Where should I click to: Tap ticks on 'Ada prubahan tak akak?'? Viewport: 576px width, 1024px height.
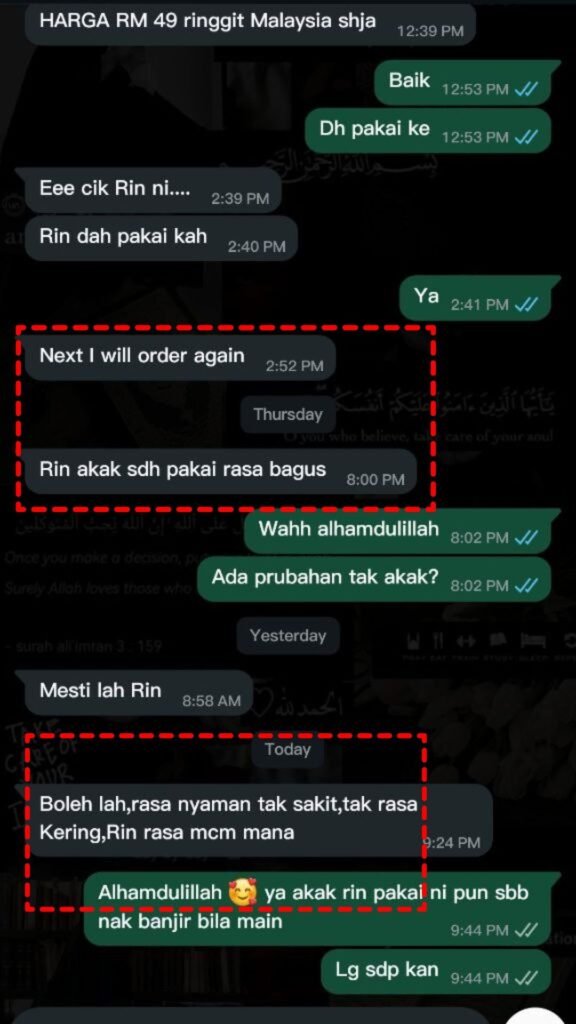526,586
